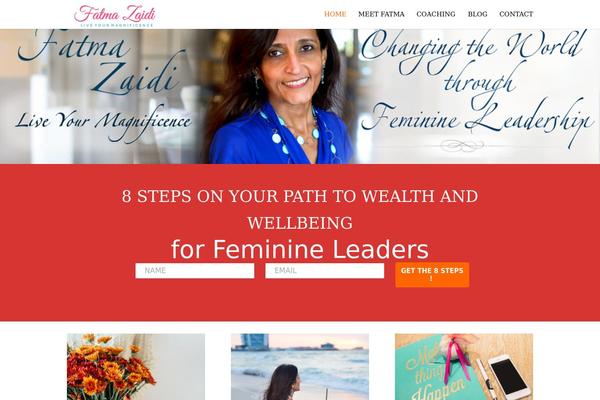Open the Home menu item
Viewport: 600px width, 400px height.
pyautogui.click(x=335, y=14)
